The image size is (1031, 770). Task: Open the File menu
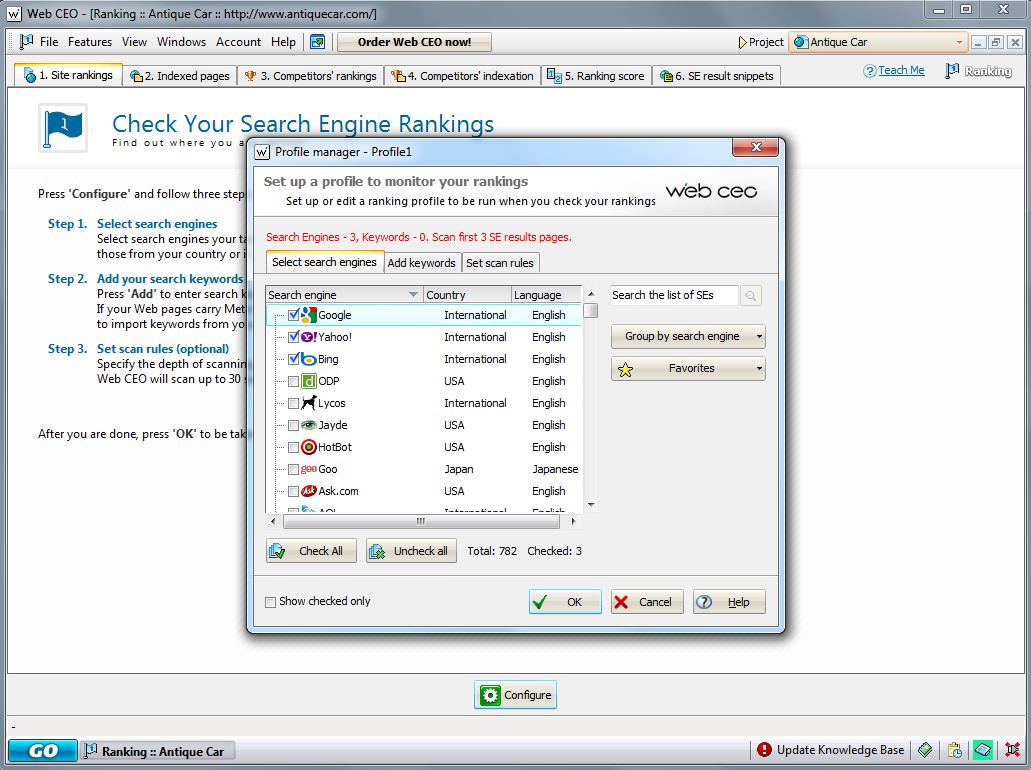[49, 42]
